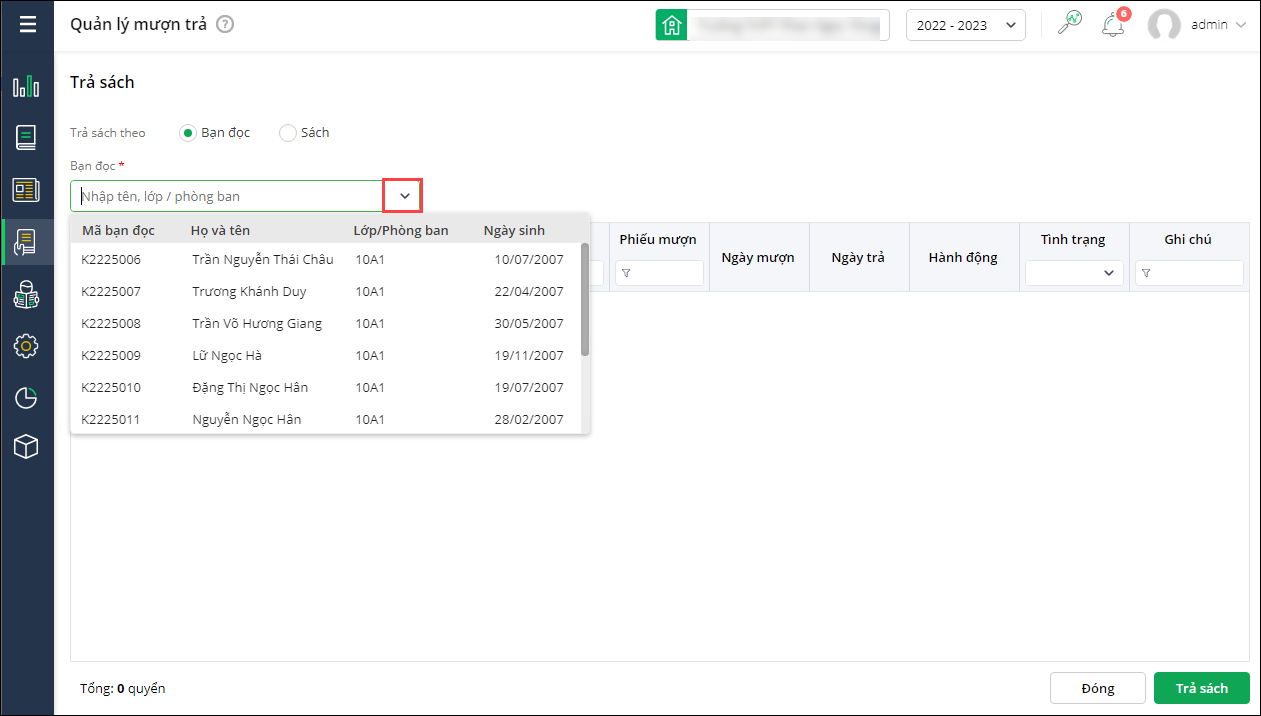Click the admin avatar picture
Screen dimensions: 1261x716
click(1164, 25)
